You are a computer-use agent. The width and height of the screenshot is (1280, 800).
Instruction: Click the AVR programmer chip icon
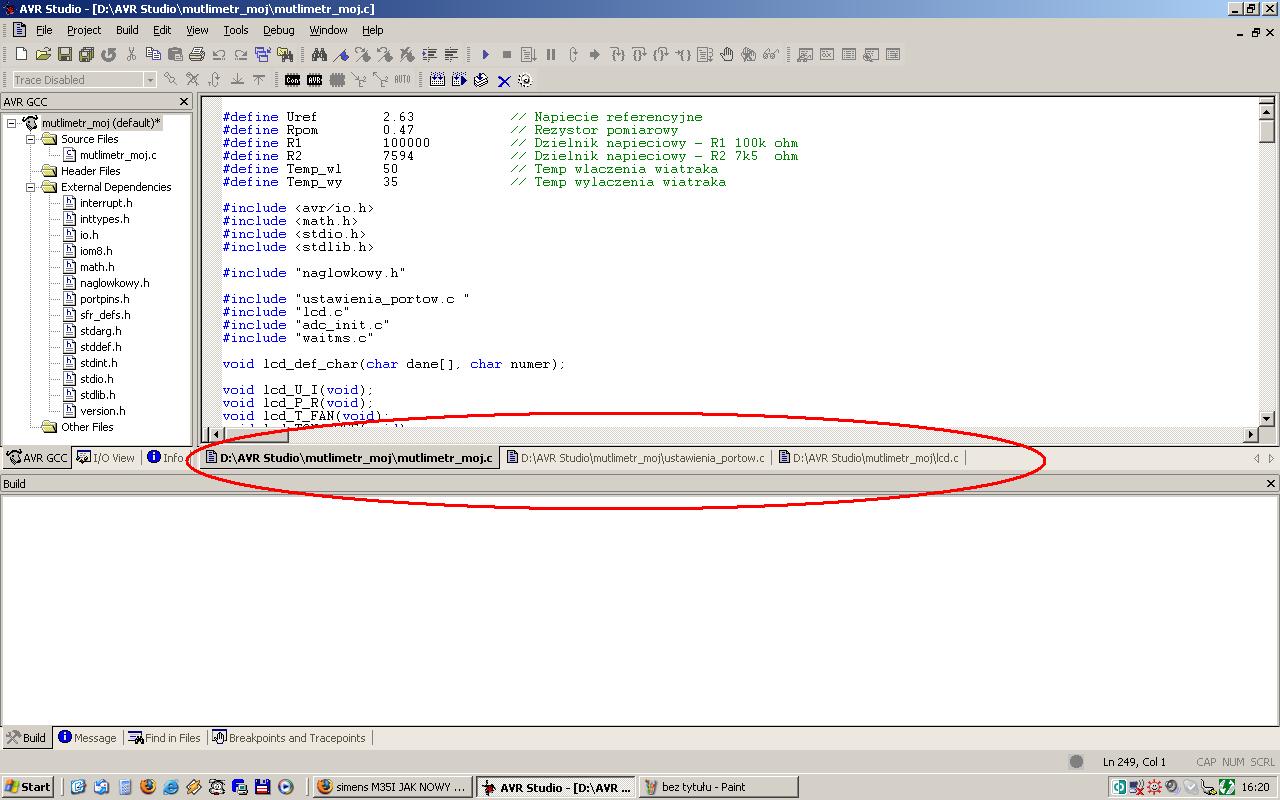[x=314, y=79]
